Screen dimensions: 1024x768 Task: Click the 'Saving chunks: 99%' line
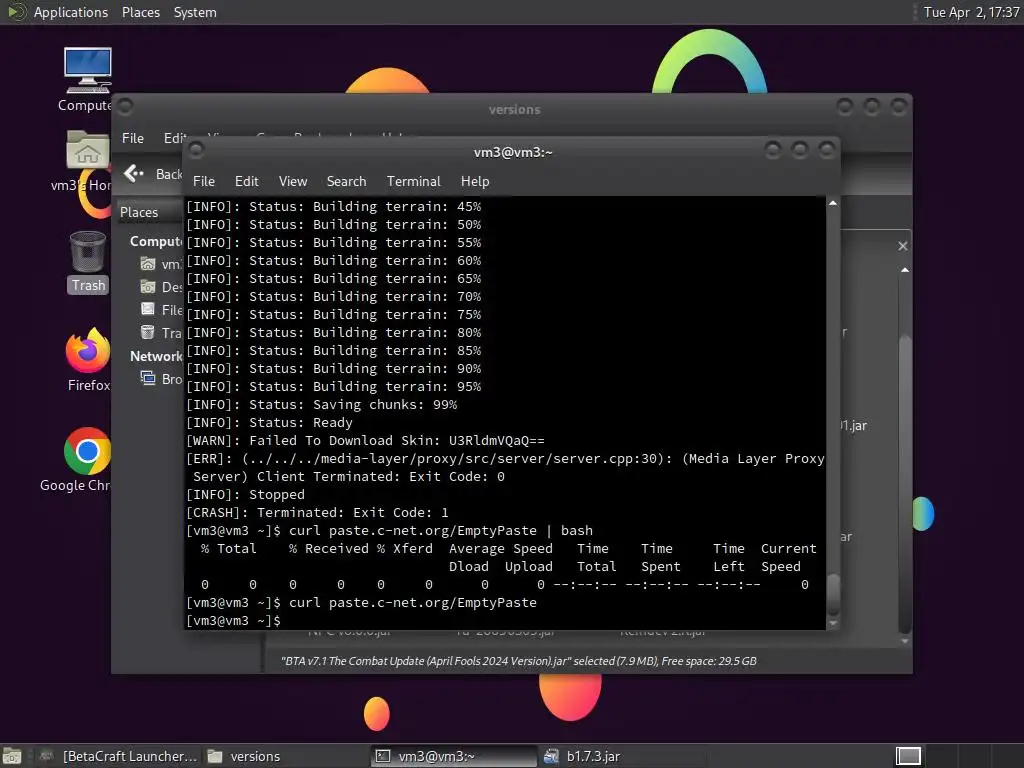[321, 405]
